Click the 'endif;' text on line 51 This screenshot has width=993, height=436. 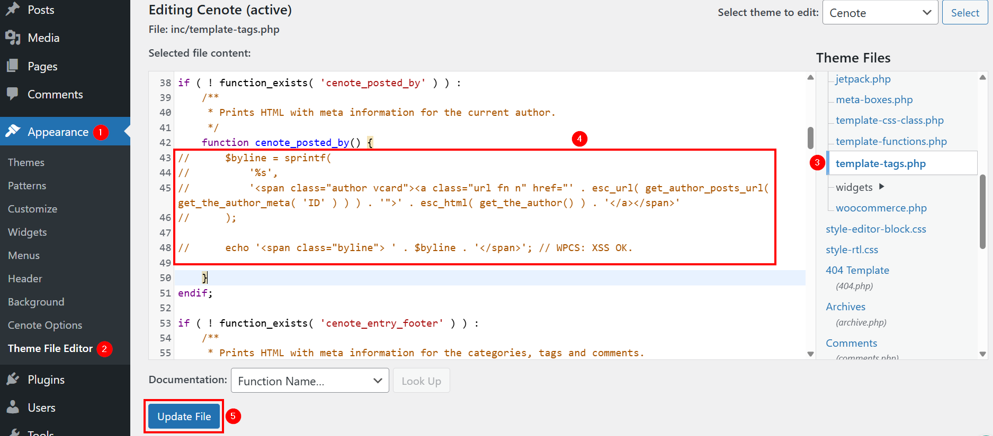pos(196,293)
